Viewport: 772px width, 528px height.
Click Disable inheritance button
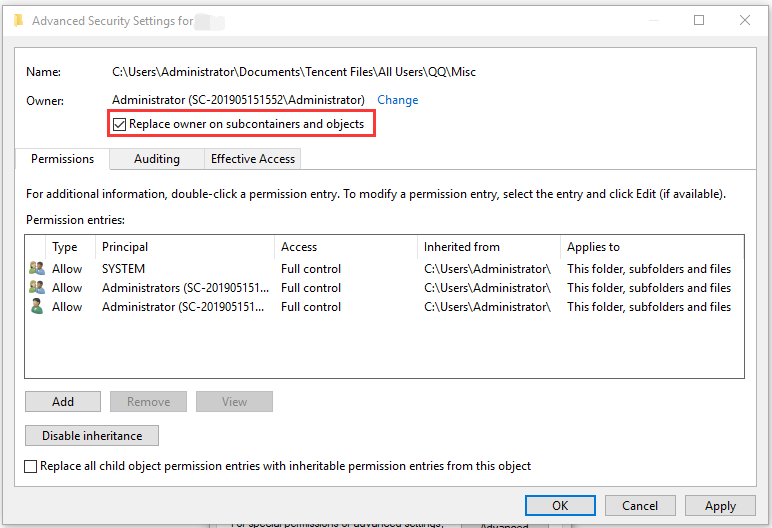click(x=92, y=436)
